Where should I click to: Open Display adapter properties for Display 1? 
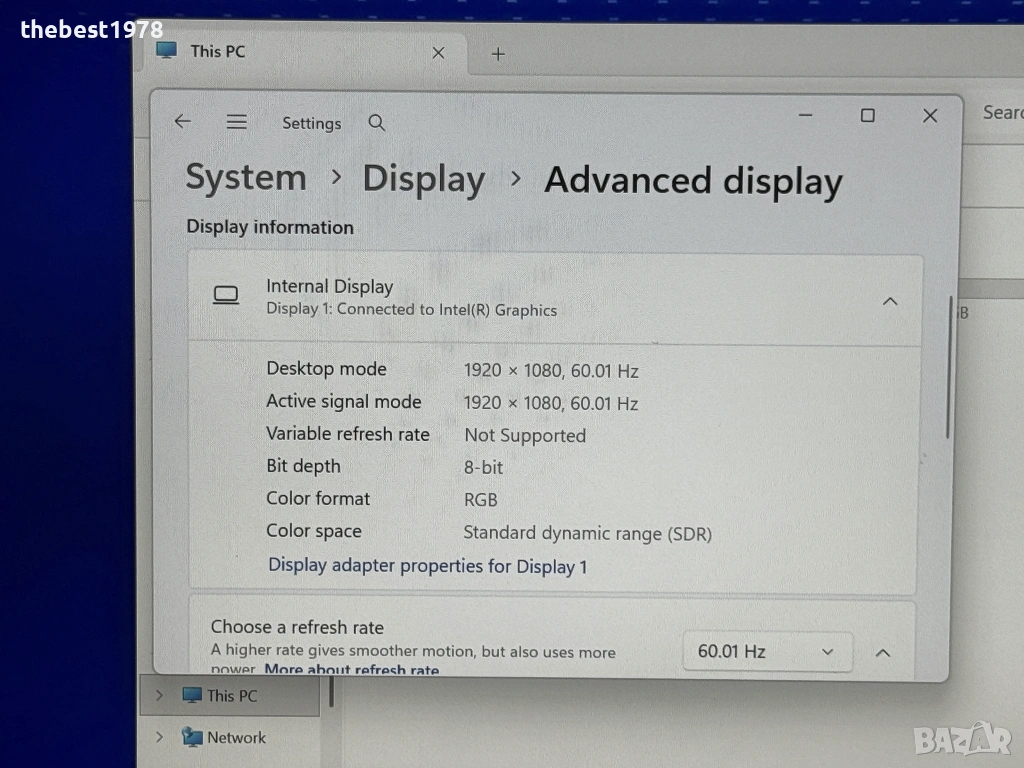[x=428, y=566]
